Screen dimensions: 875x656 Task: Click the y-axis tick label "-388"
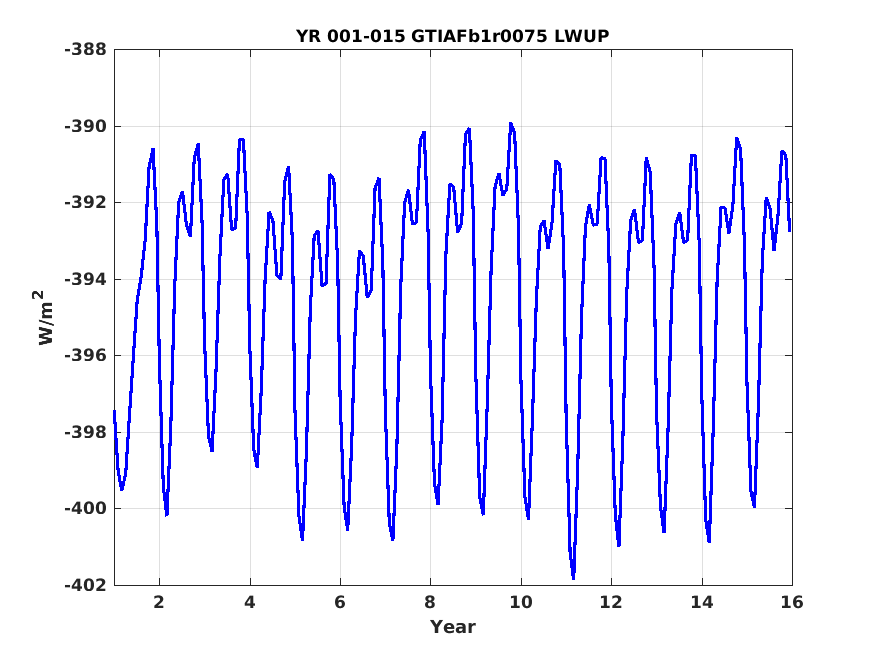click(85, 50)
